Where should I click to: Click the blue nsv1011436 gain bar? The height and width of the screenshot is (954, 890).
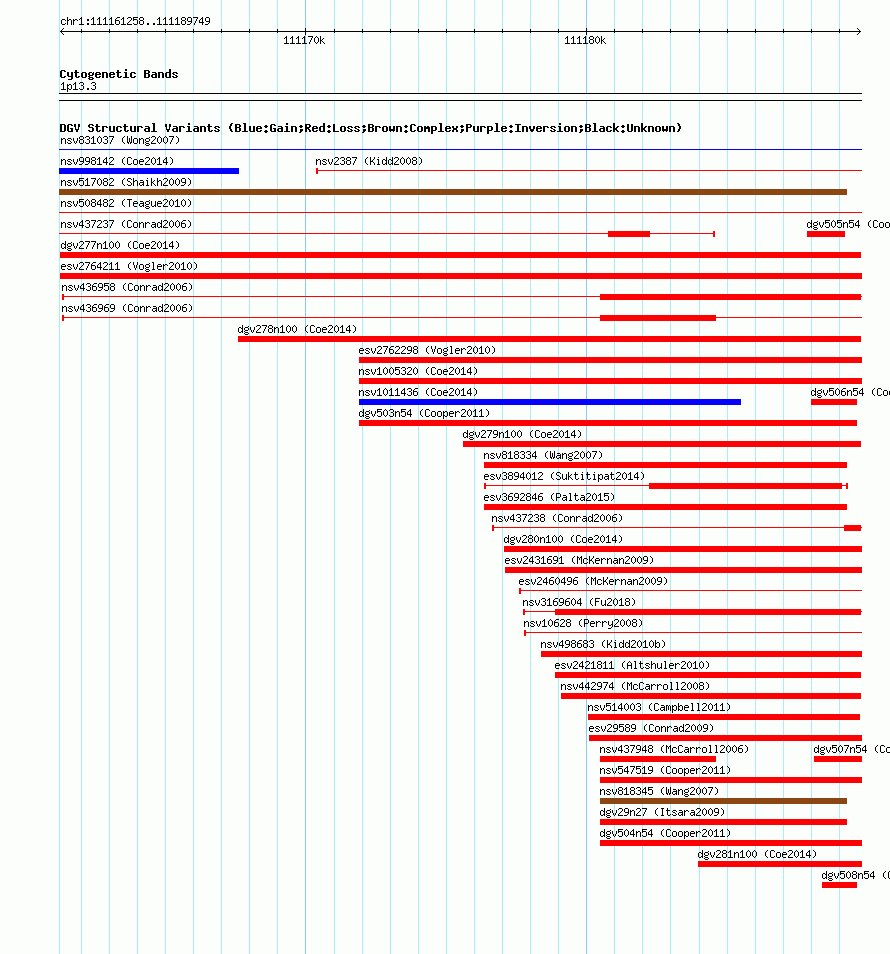pos(550,402)
